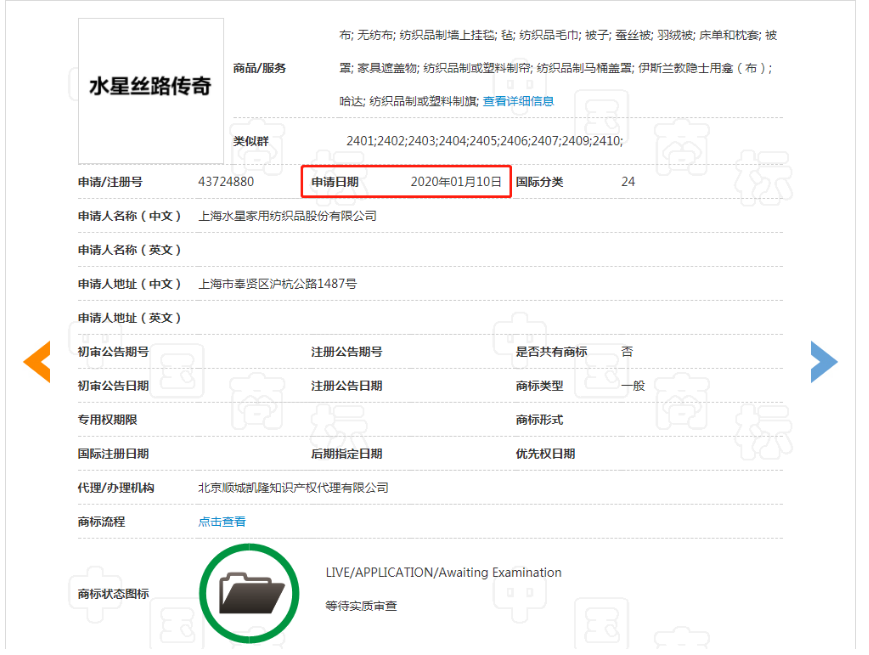This screenshot has width=869, height=655.
Task: Click the 商标流程 label
Action: (101, 521)
